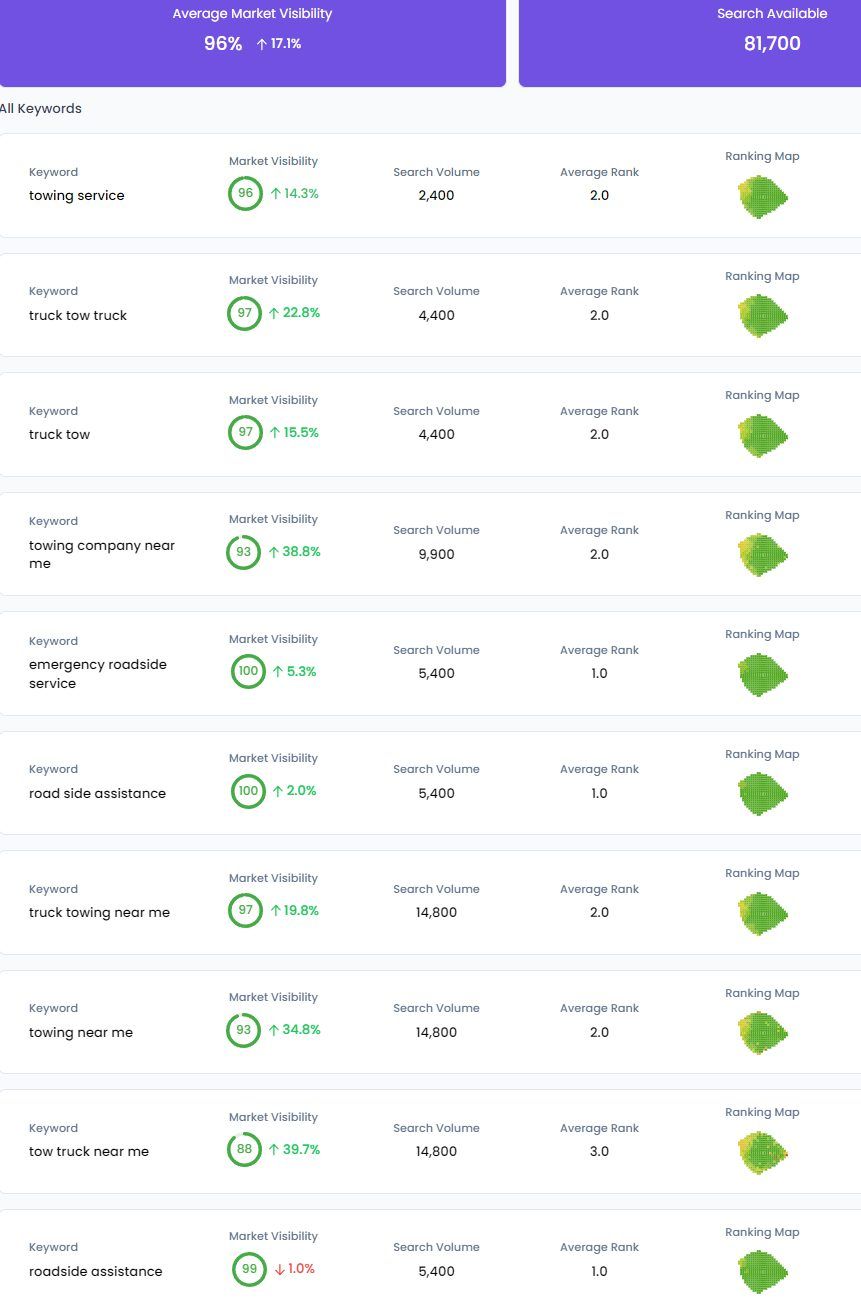This screenshot has width=861, height=1299.
Task: View the Ranking Map for towing near me
Action: (763, 1032)
